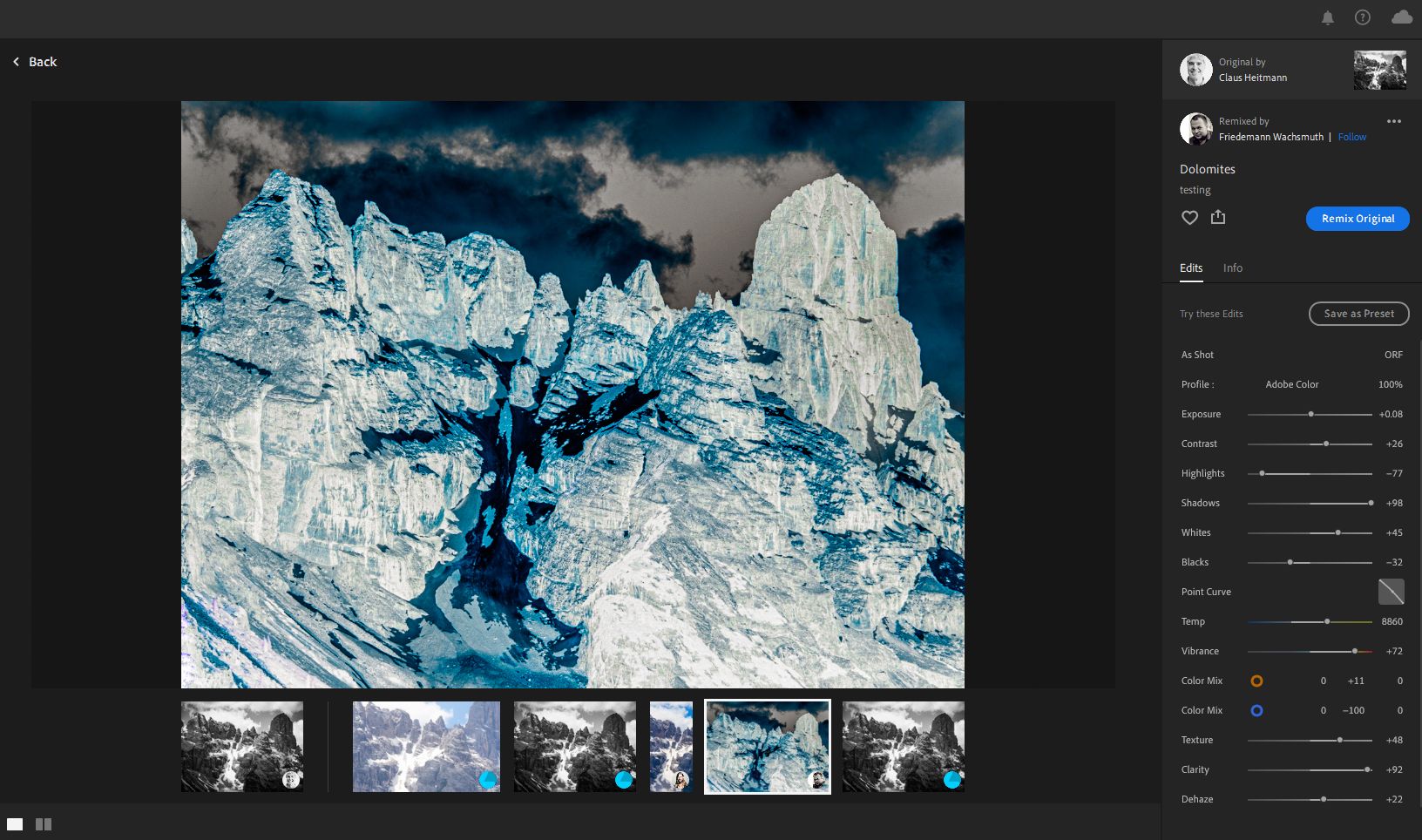The height and width of the screenshot is (840, 1422).
Task: Click the notifications bell icon
Action: 1327,17
